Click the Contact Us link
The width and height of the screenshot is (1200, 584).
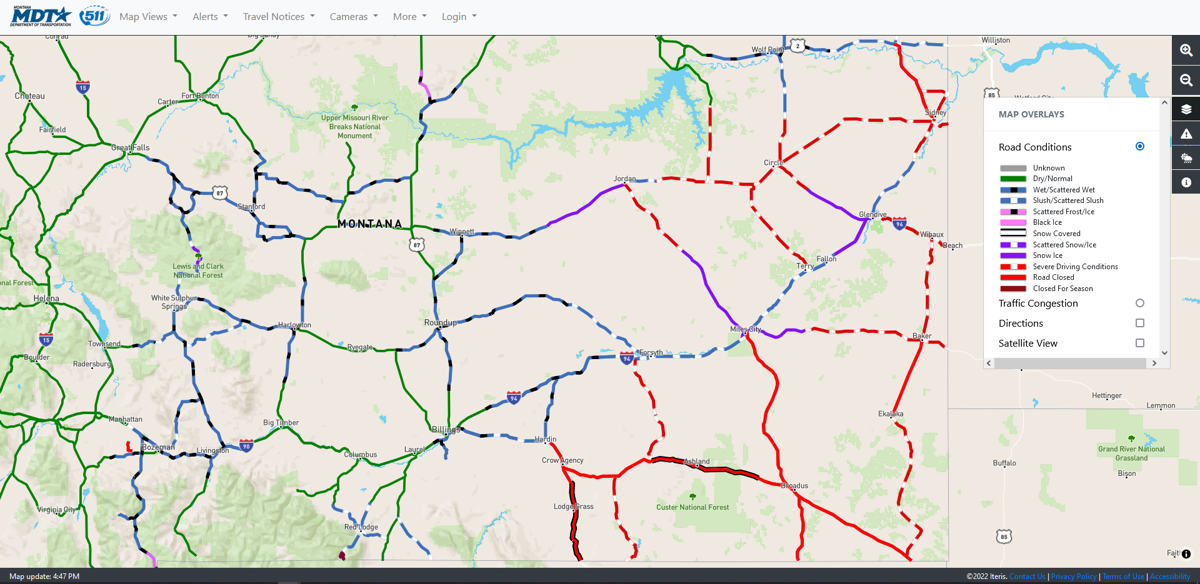(x=1027, y=576)
